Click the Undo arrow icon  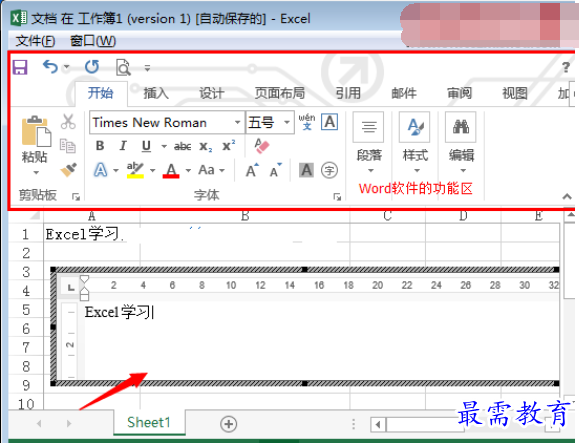point(51,67)
